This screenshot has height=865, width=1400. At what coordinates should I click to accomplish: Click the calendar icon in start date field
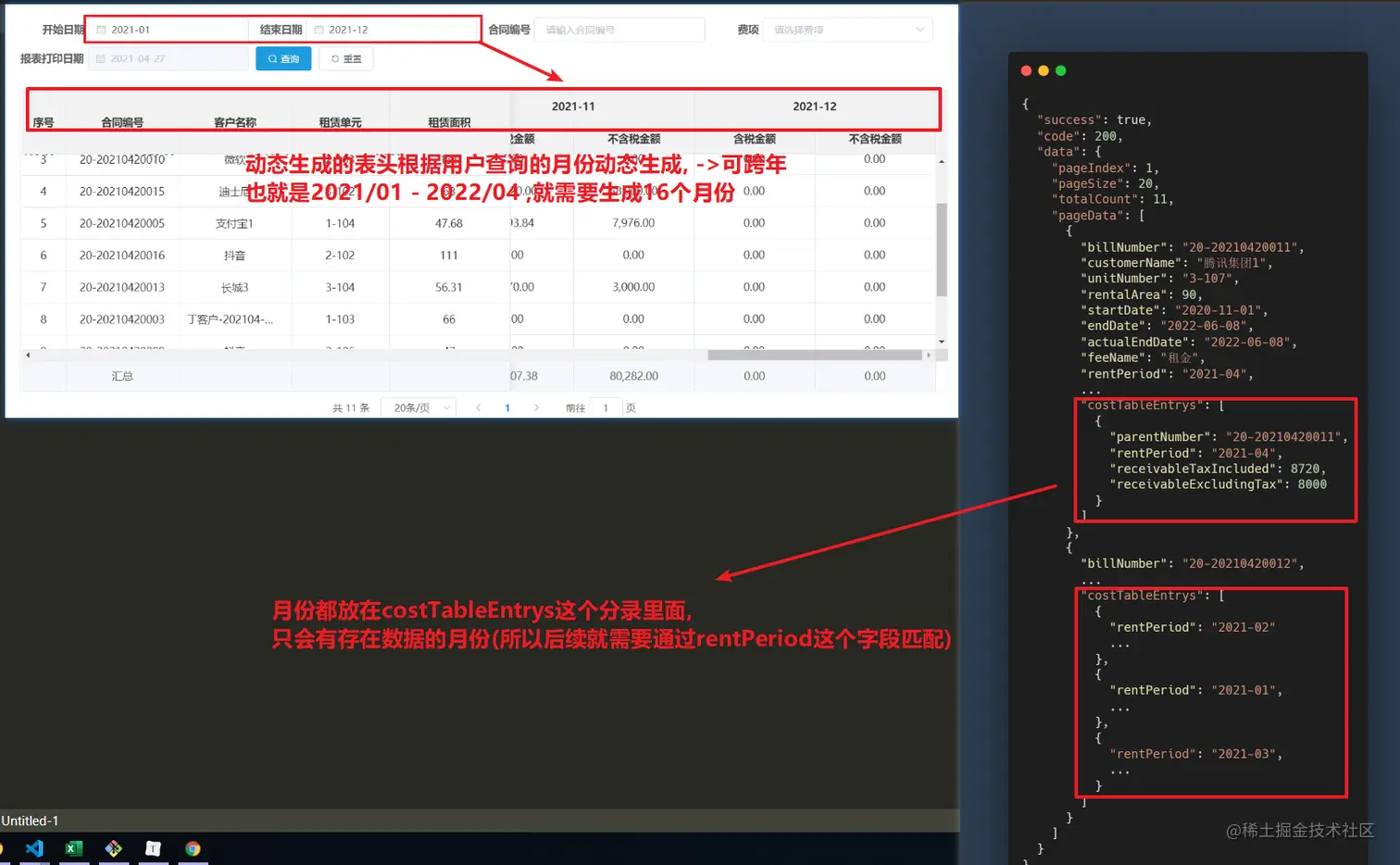tap(101, 30)
